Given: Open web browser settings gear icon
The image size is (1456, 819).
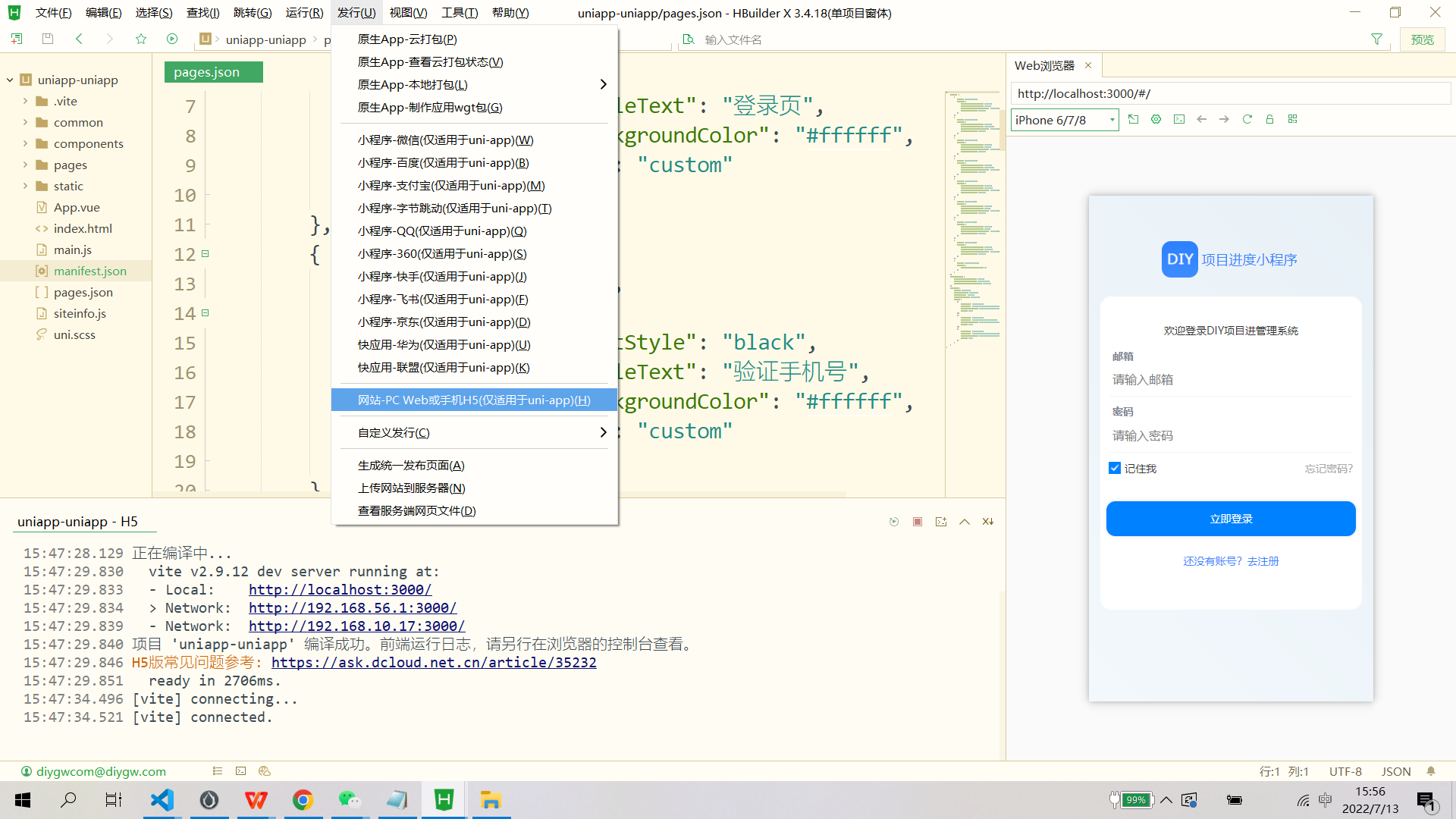Looking at the screenshot, I should 1156,119.
